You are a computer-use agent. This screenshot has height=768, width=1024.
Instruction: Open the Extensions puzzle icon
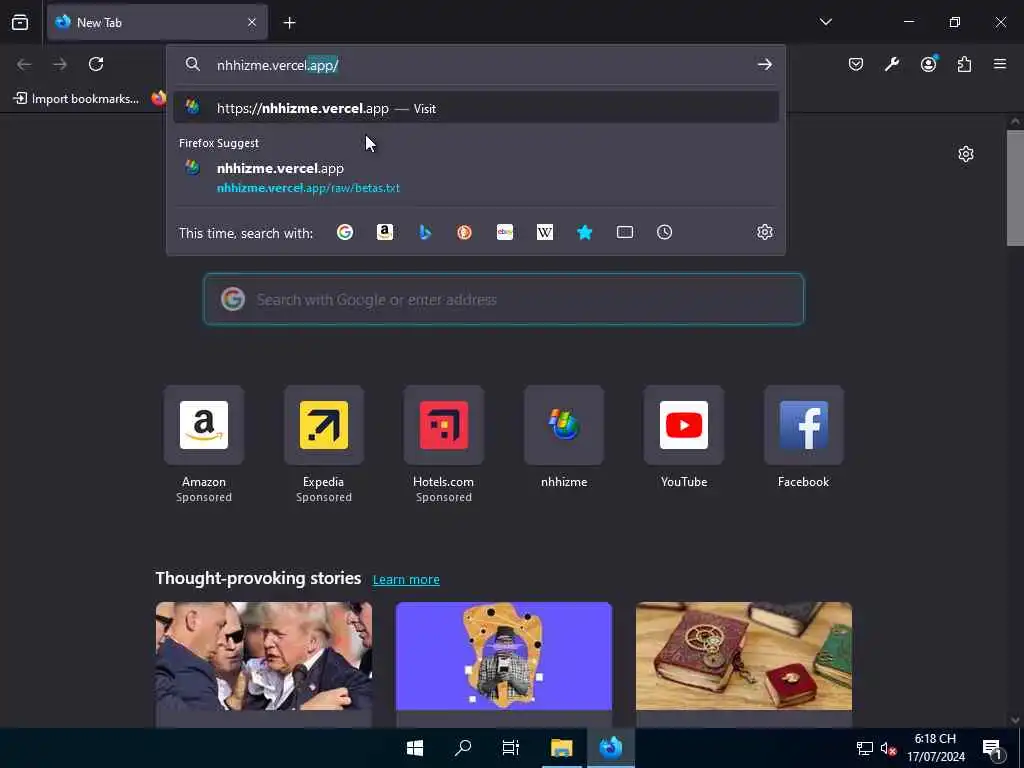click(964, 64)
